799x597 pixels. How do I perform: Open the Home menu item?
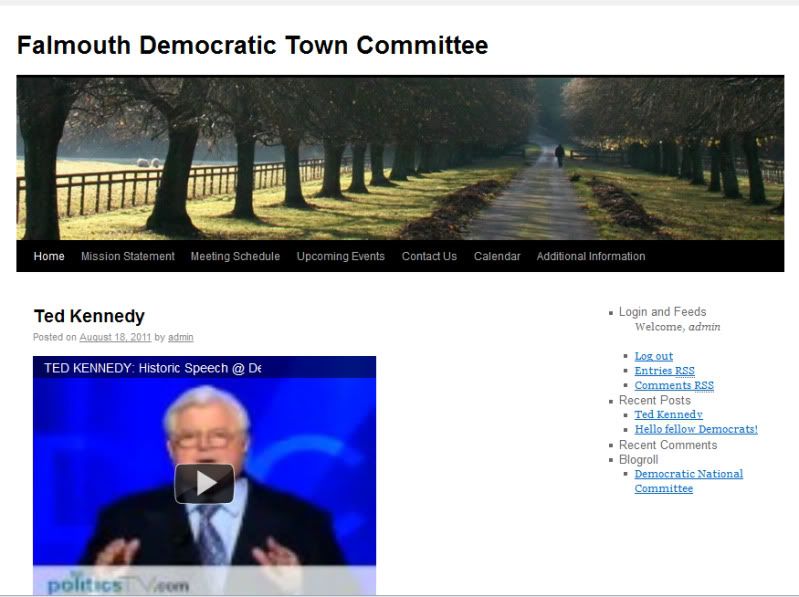49,257
